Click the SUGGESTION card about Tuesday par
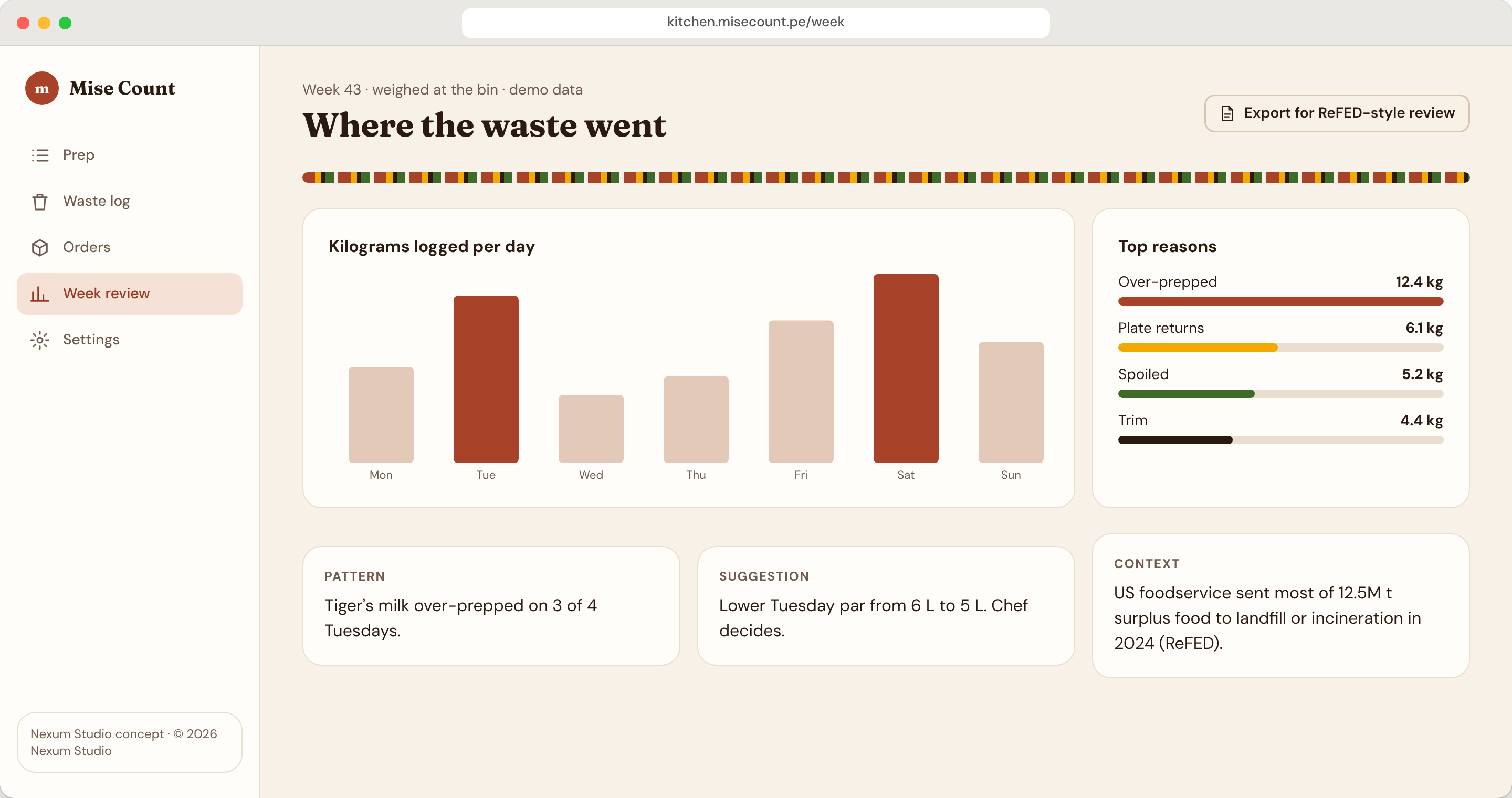The width and height of the screenshot is (1512, 798). (x=886, y=605)
